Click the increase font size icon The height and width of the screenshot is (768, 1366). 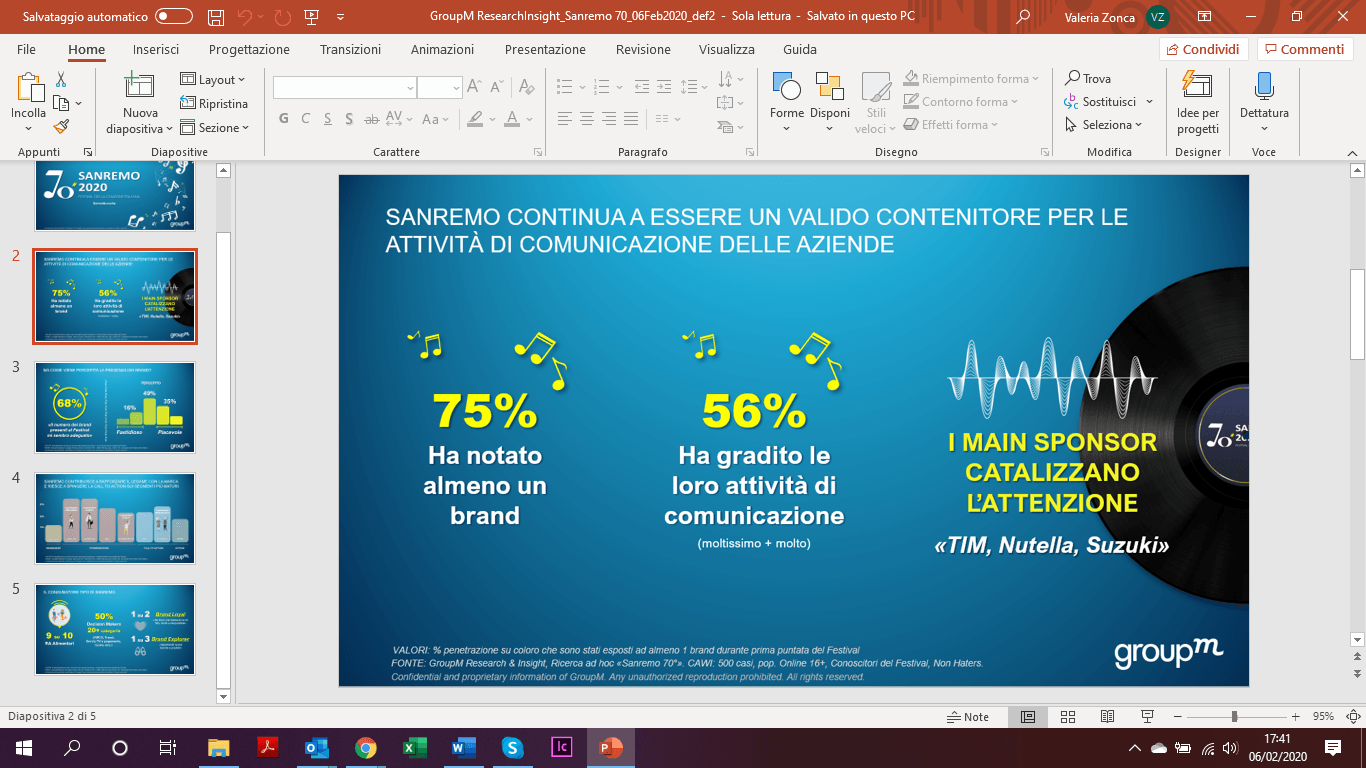click(475, 88)
